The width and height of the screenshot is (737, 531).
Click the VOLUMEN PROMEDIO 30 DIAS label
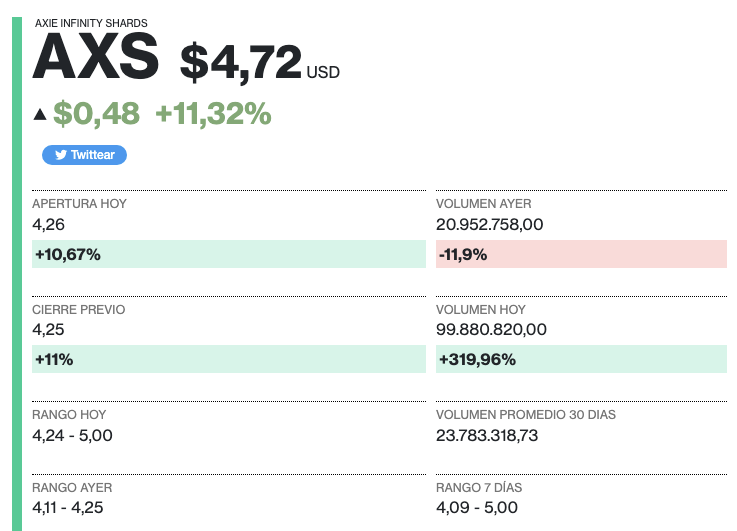tap(525, 415)
